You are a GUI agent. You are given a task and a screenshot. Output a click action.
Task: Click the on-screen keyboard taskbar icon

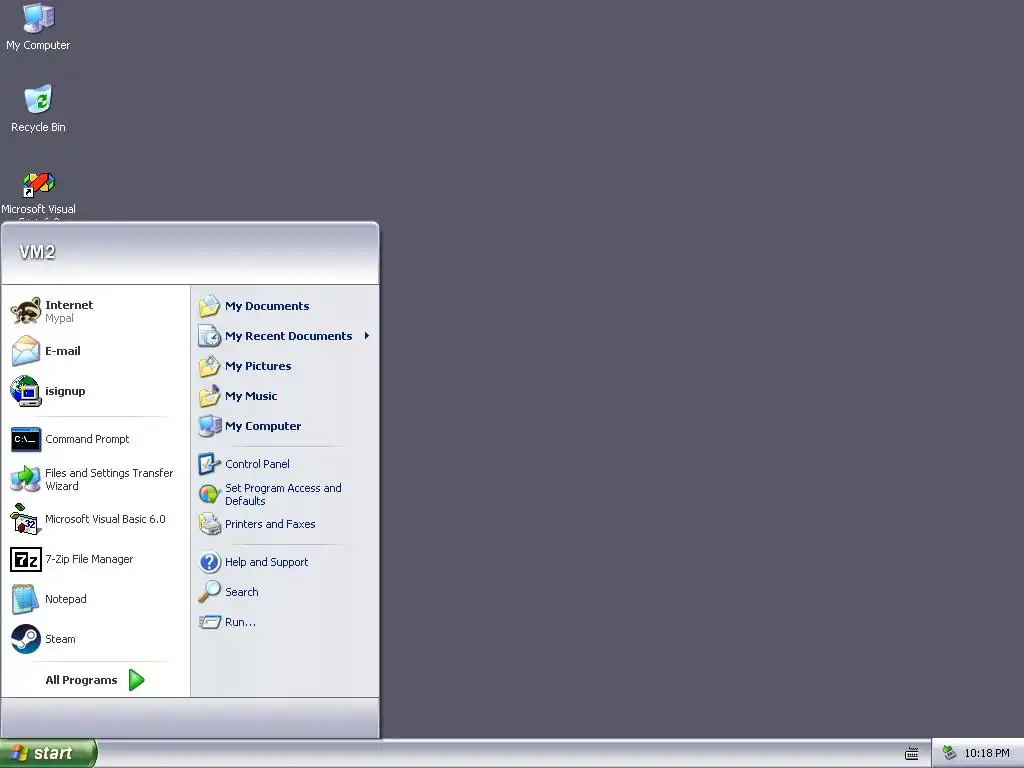(x=912, y=754)
